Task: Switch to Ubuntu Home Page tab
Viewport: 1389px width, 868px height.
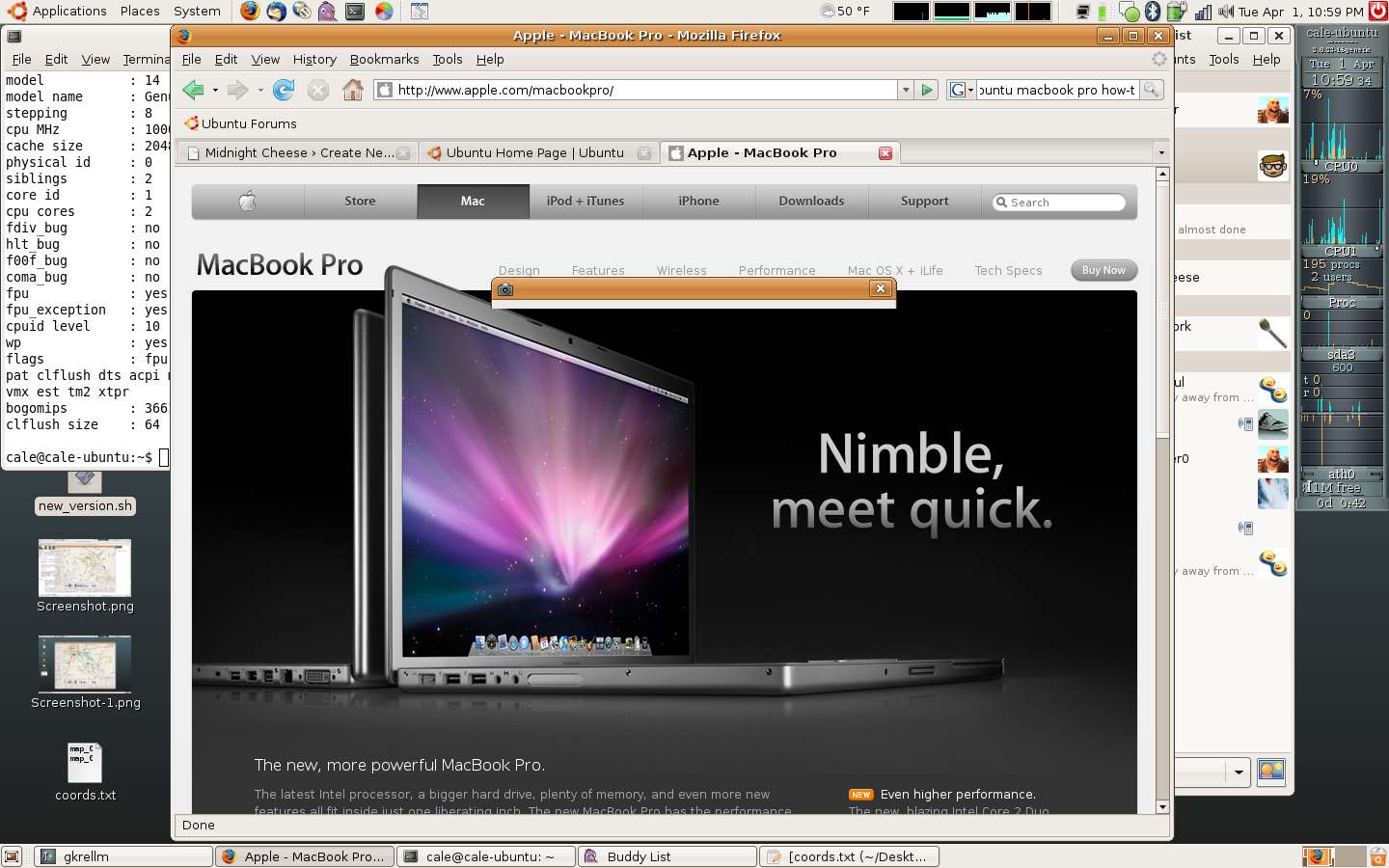Action: tap(539, 153)
